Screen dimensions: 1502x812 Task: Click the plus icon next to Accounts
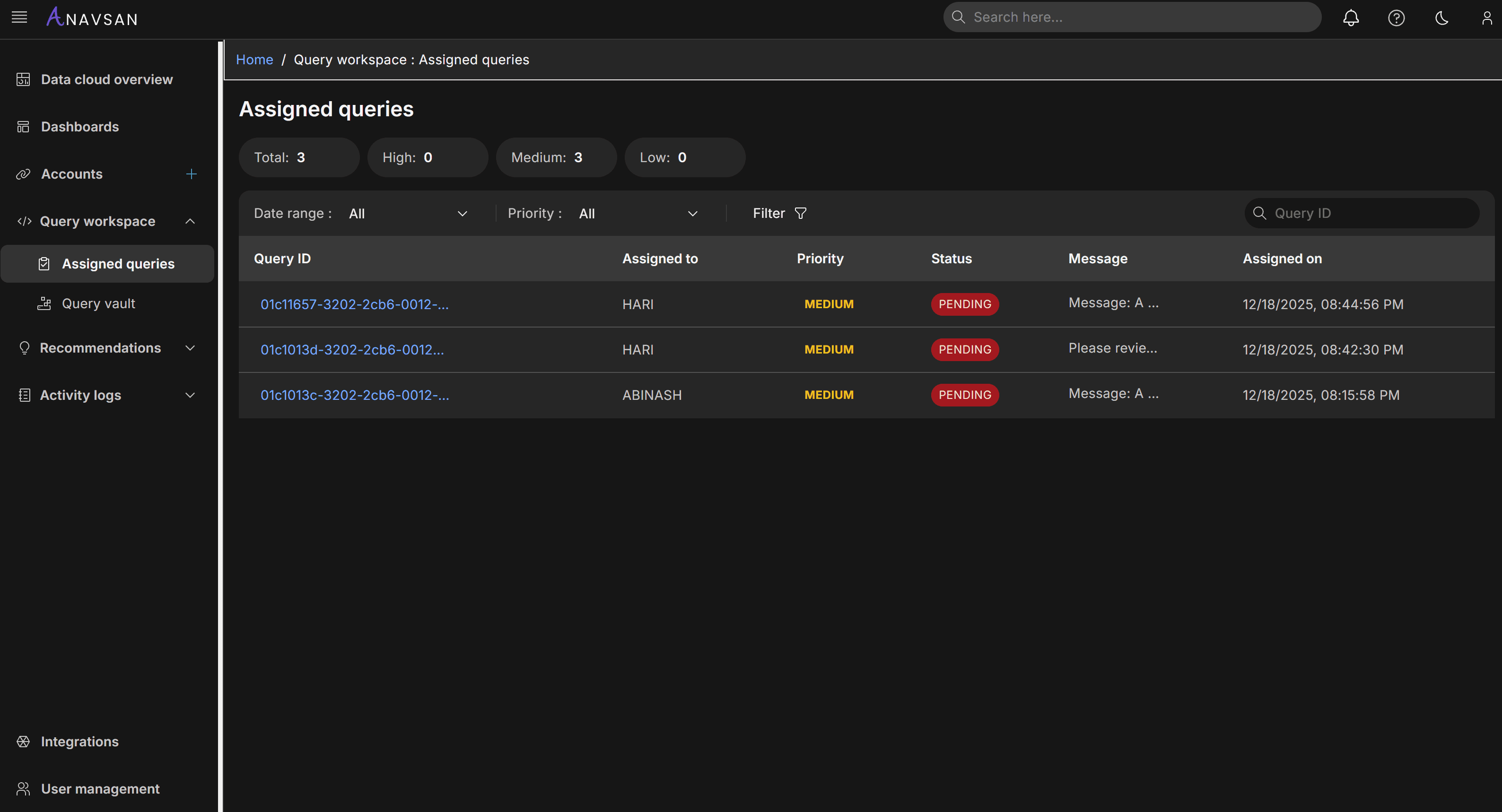191,174
